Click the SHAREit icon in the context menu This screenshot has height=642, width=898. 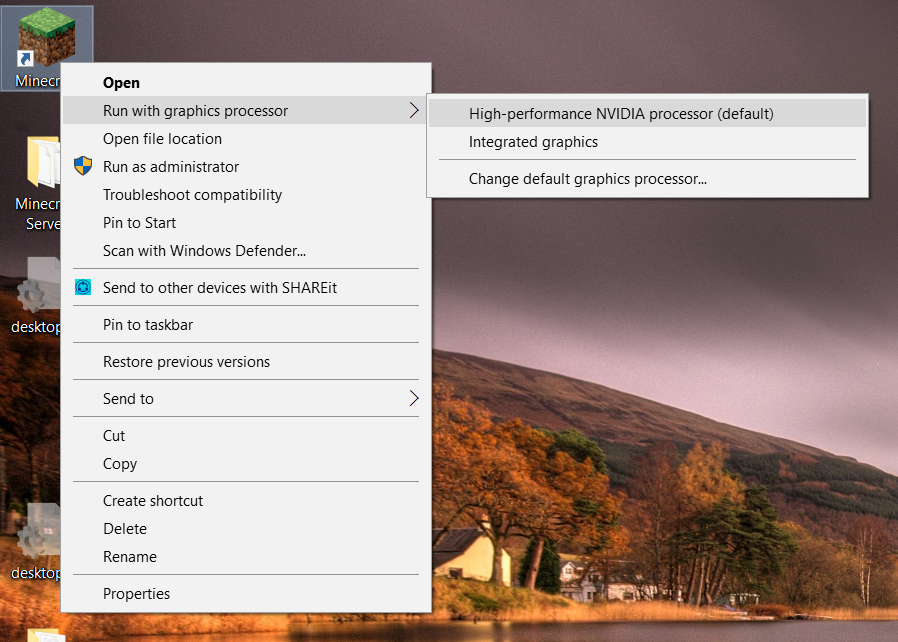[x=83, y=287]
